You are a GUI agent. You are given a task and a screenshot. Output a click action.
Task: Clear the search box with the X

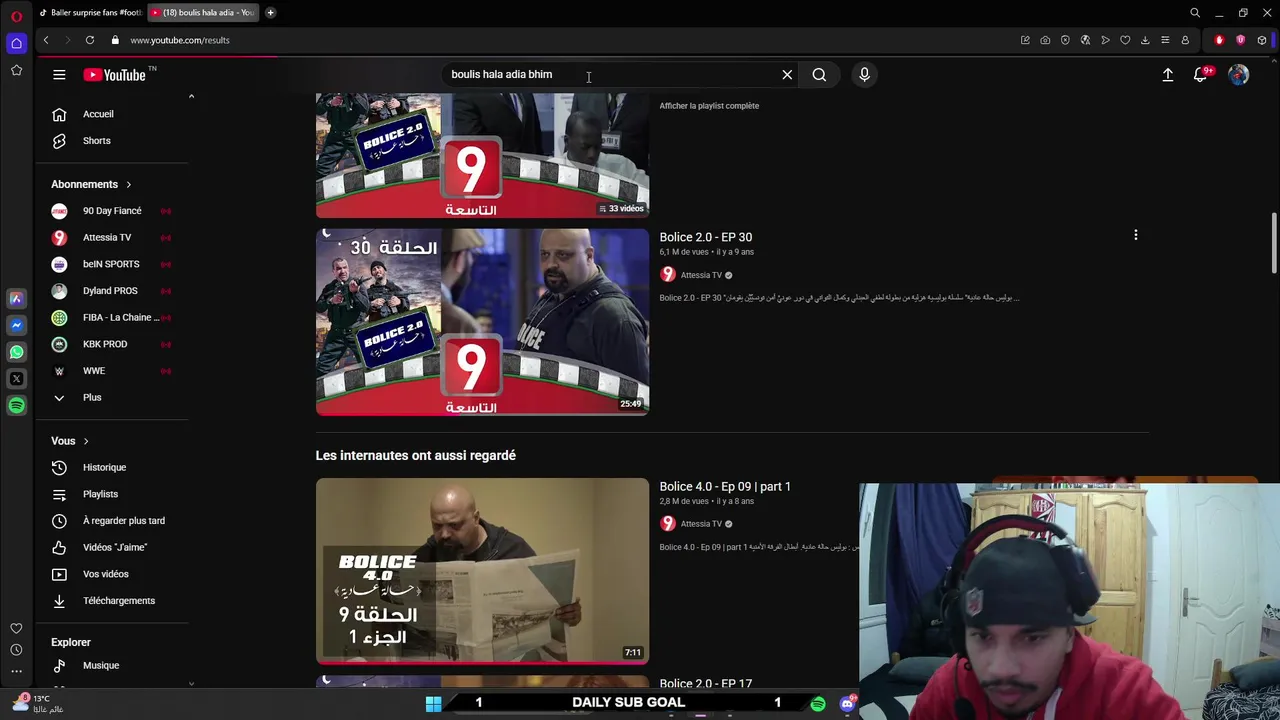tap(787, 75)
